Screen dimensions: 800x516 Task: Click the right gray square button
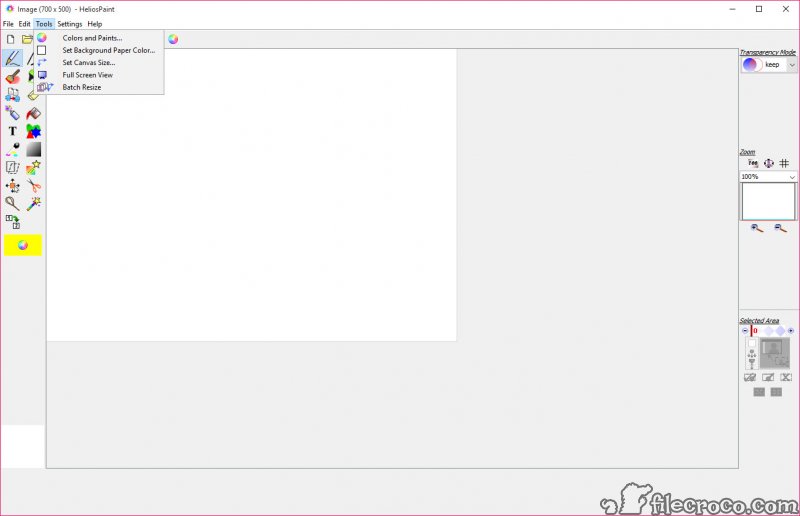[776, 392]
